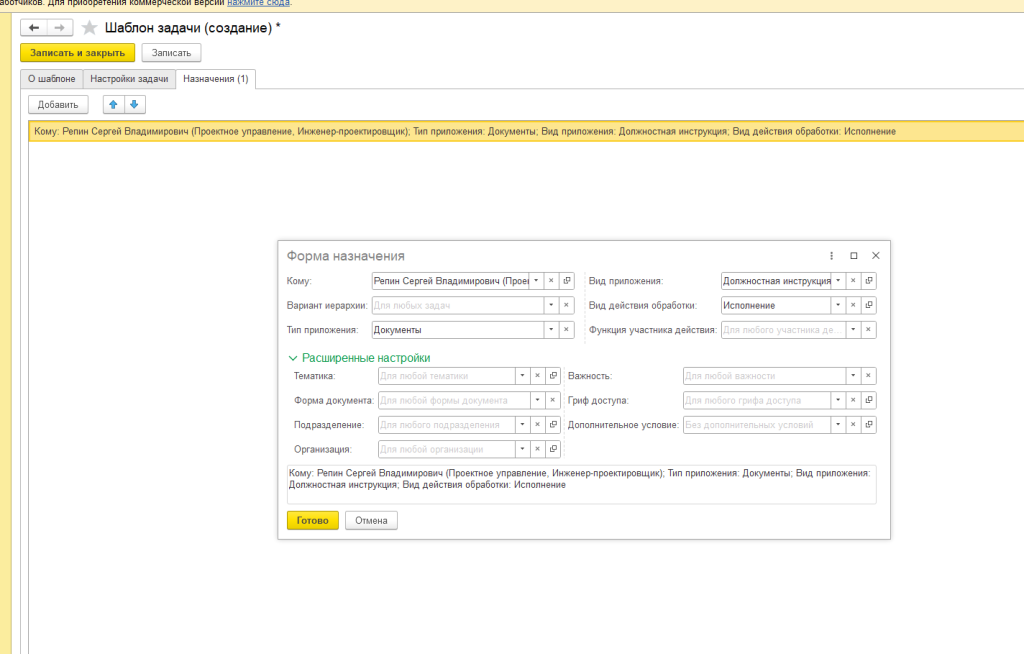The image size is (1024, 654).
Task: Clear the Вид действия обработки field
Action: (x=853, y=305)
